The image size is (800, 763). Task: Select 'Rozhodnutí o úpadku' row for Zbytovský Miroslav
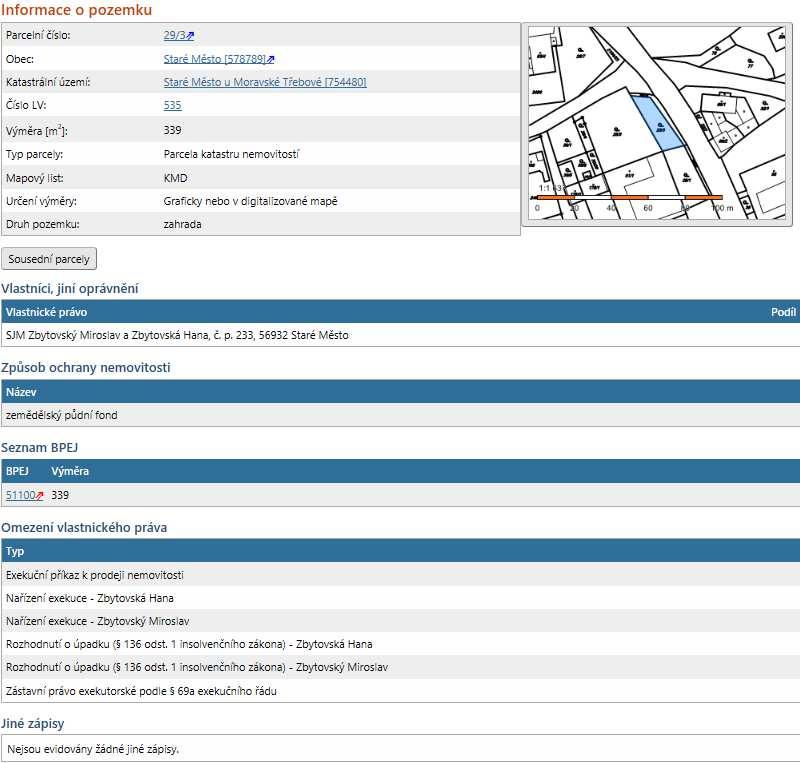[400, 667]
